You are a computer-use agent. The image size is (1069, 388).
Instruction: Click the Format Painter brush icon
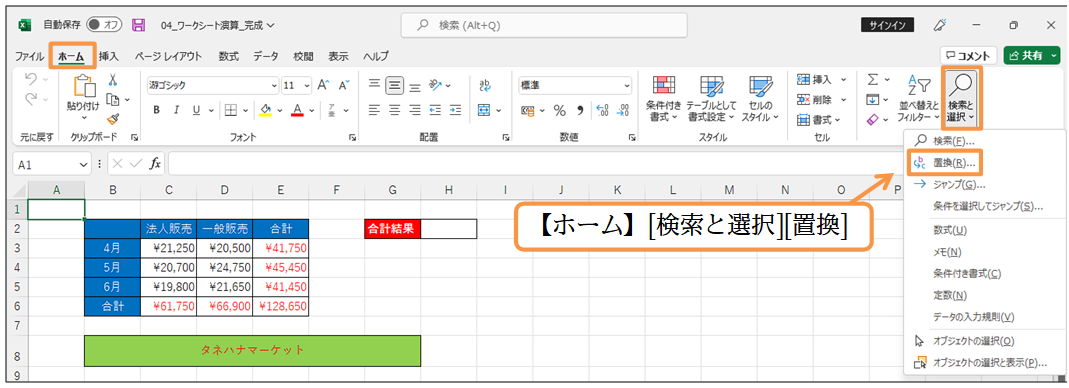(114, 119)
